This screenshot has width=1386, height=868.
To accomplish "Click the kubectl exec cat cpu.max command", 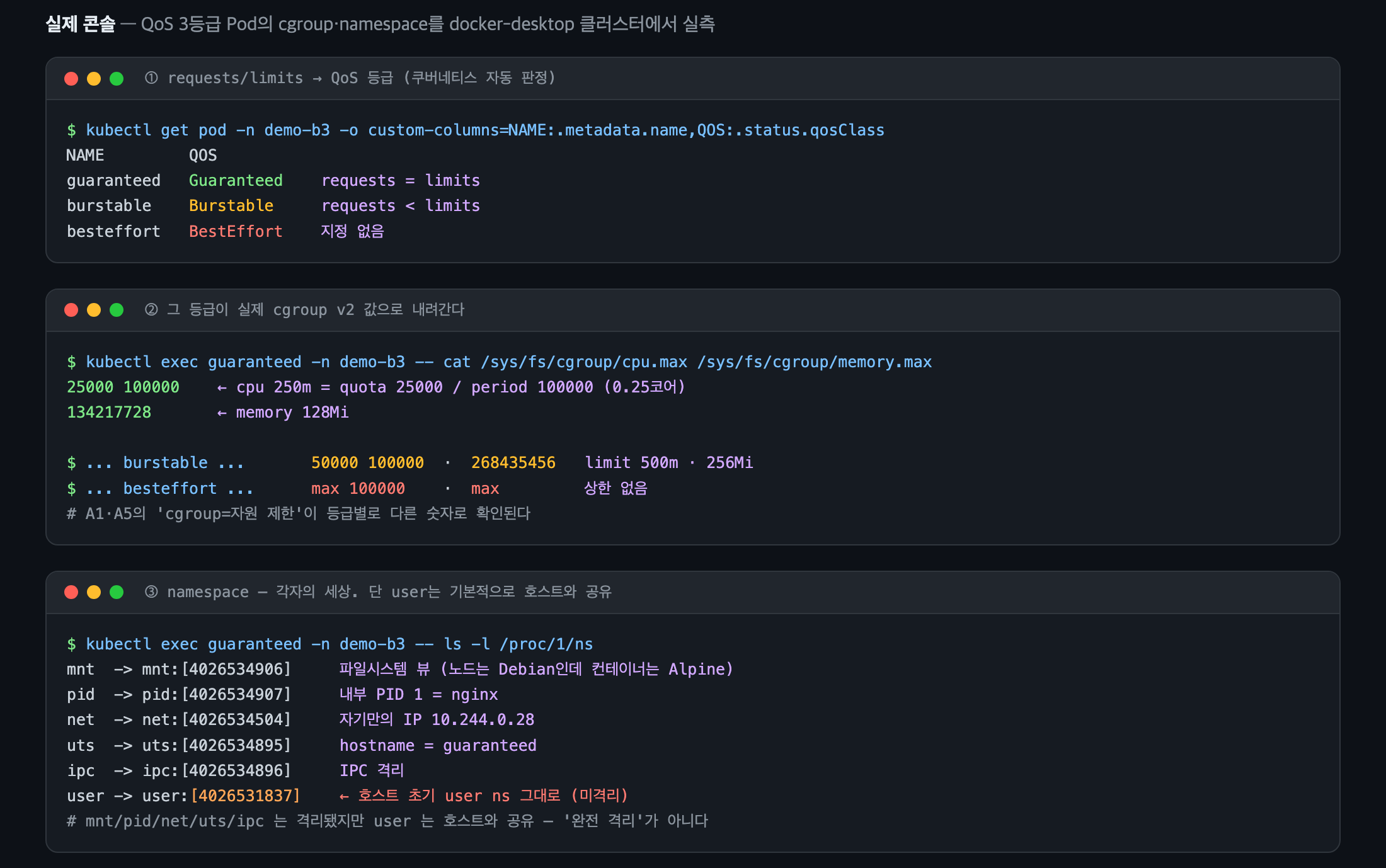I will point(500,362).
